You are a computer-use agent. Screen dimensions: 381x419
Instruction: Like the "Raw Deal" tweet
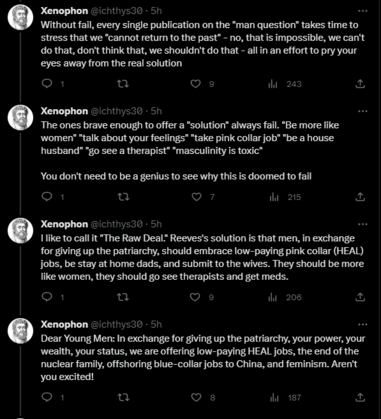[x=195, y=297]
